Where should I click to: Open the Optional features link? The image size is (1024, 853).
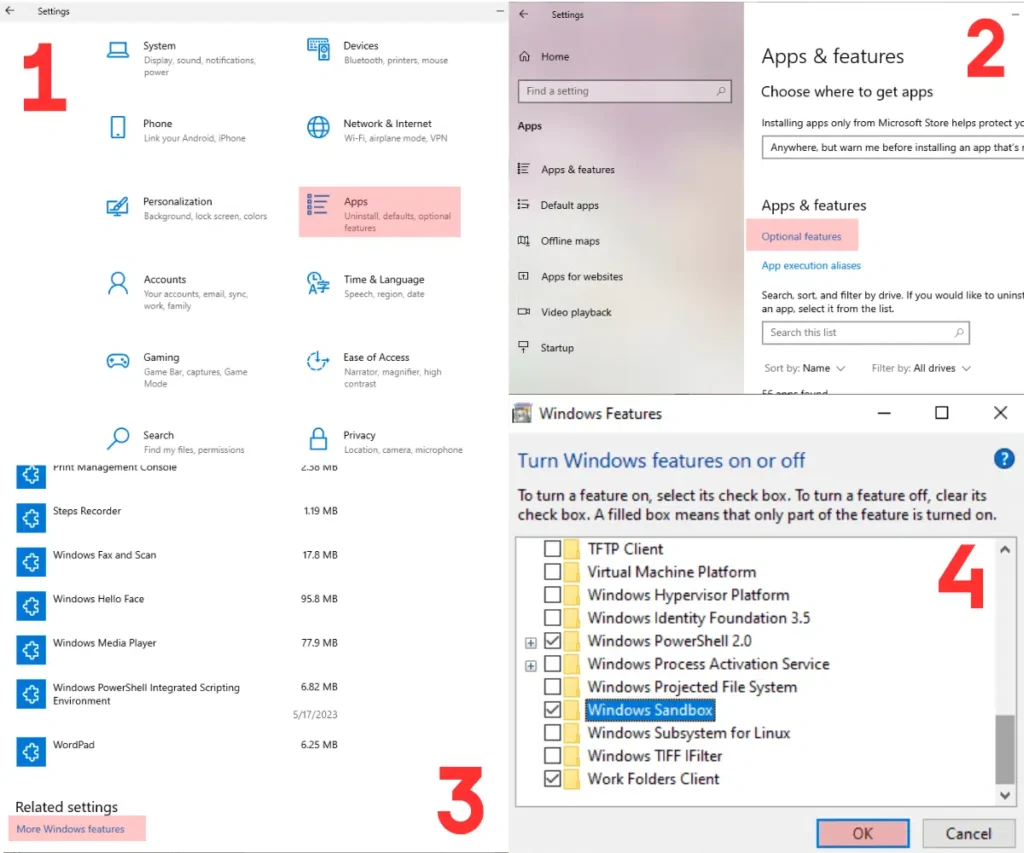click(801, 236)
